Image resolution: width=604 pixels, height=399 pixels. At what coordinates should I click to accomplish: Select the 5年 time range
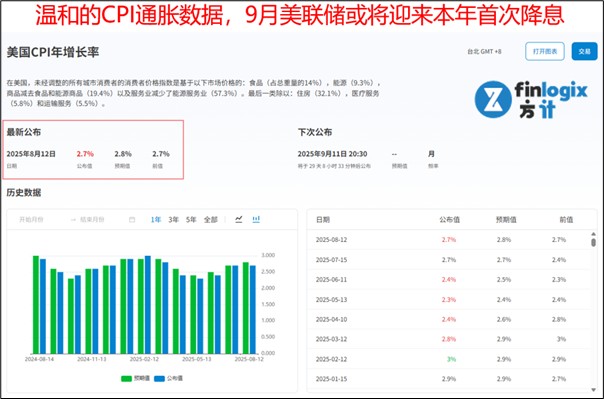191,220
